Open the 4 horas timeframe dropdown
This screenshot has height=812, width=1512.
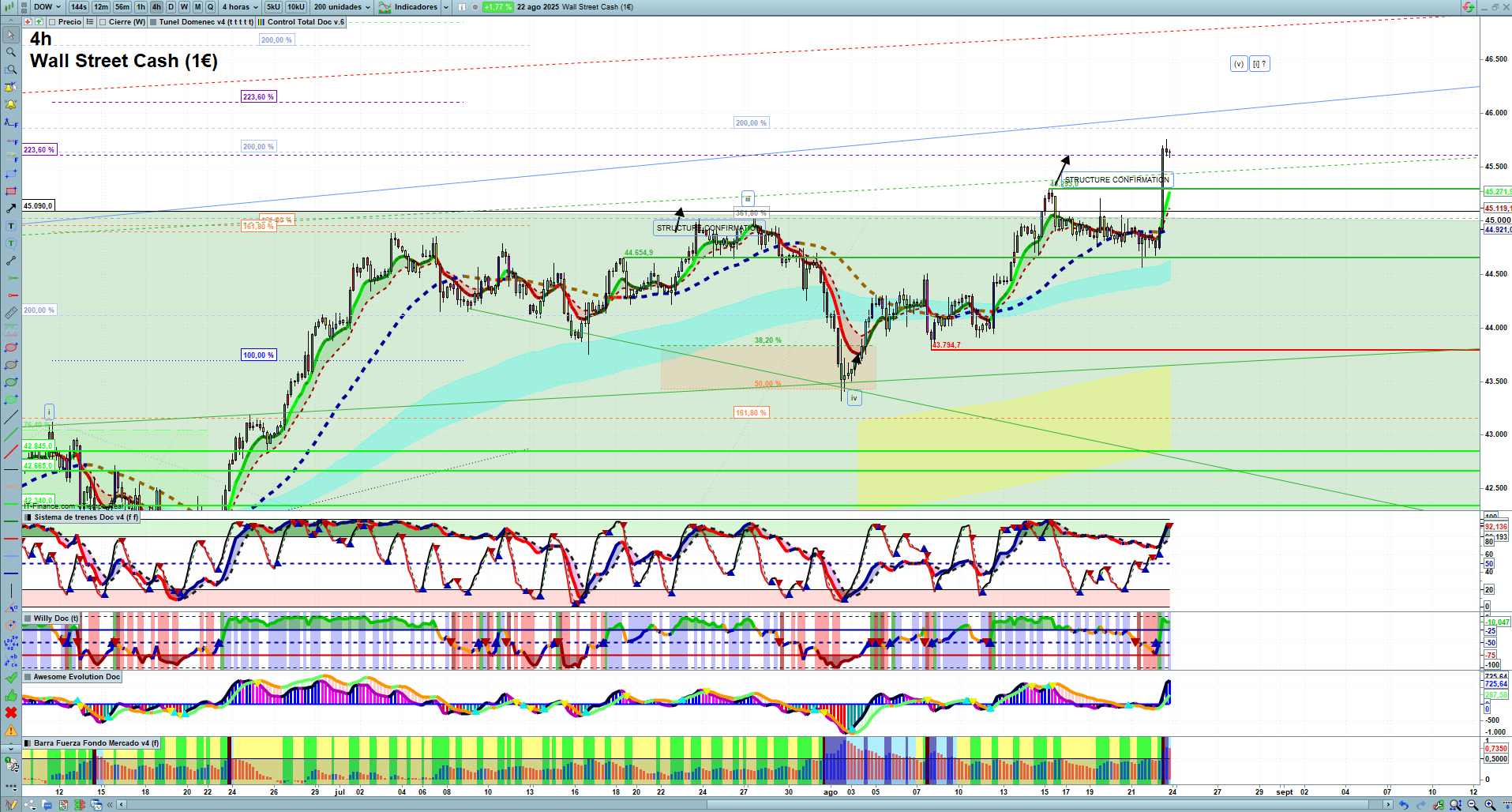240,7
